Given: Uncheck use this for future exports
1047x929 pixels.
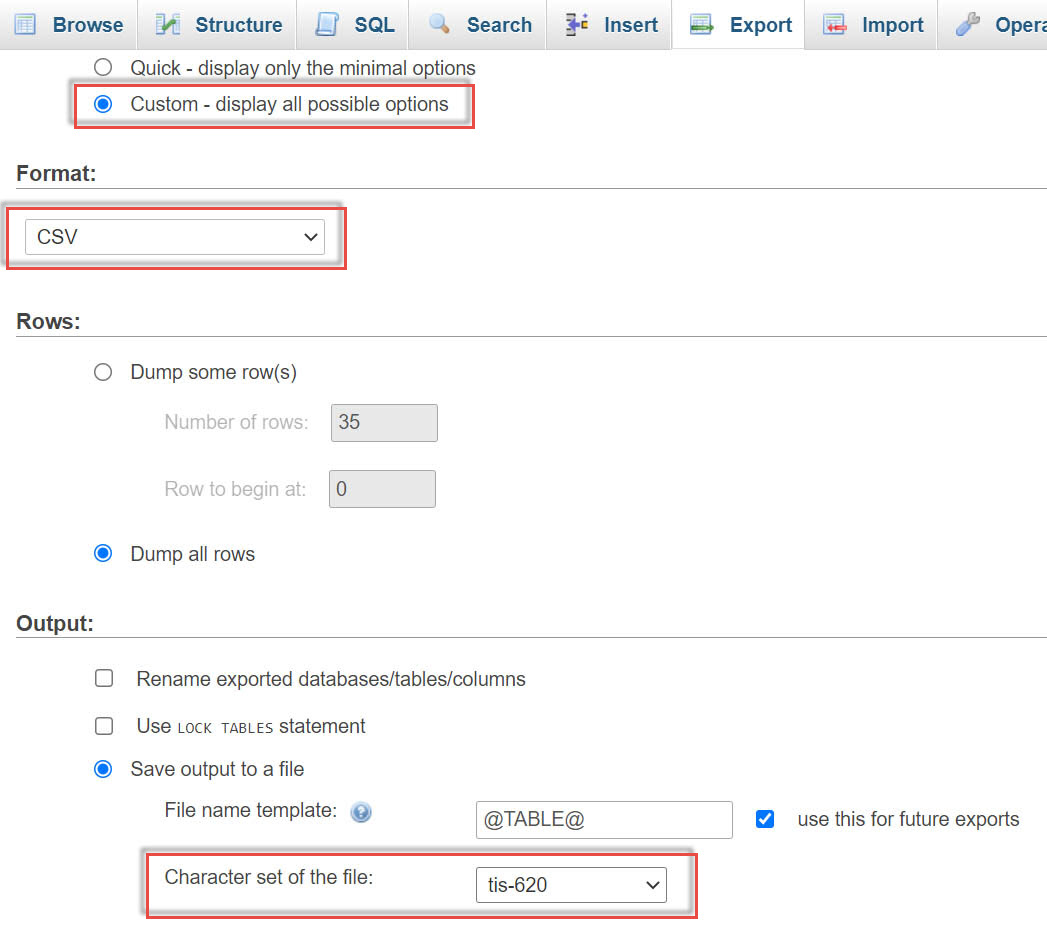Looking at the screenshot, I should [765, 819].
